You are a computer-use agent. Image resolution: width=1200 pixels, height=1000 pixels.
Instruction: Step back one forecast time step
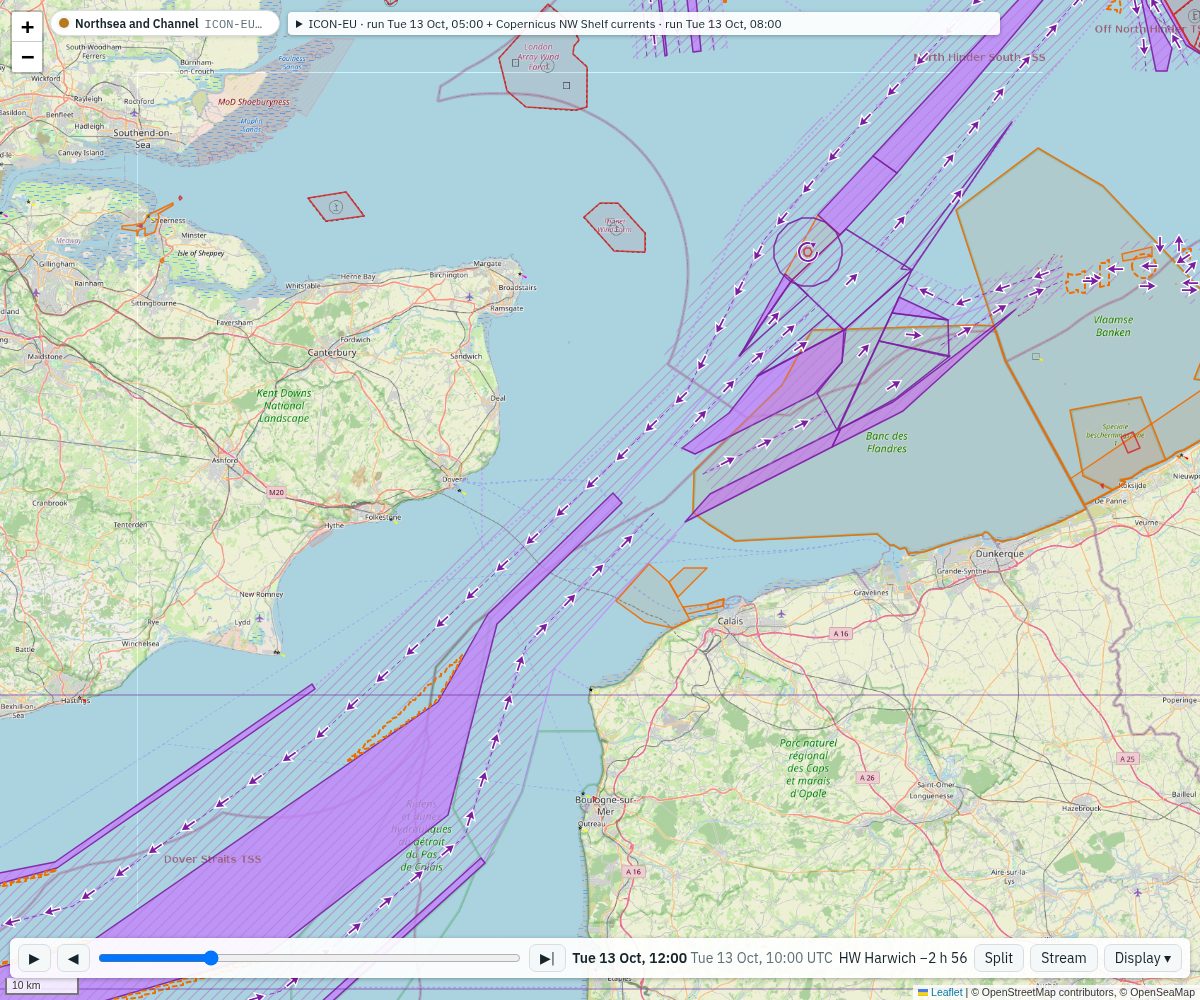click(73, 958)
